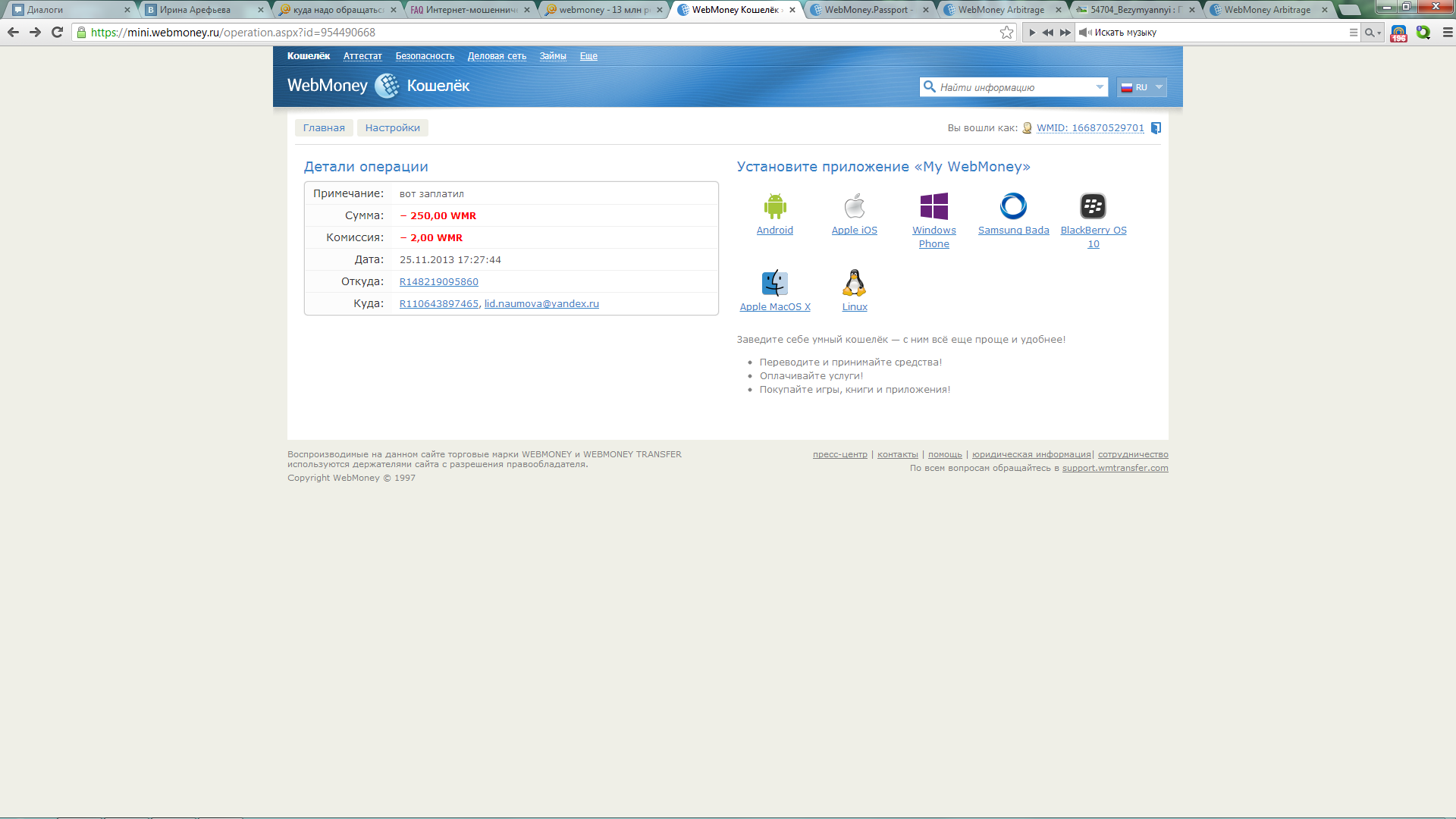Click the Найти информацию search field
This screenshot has height=819, width=1456.
pos(1013,87)
